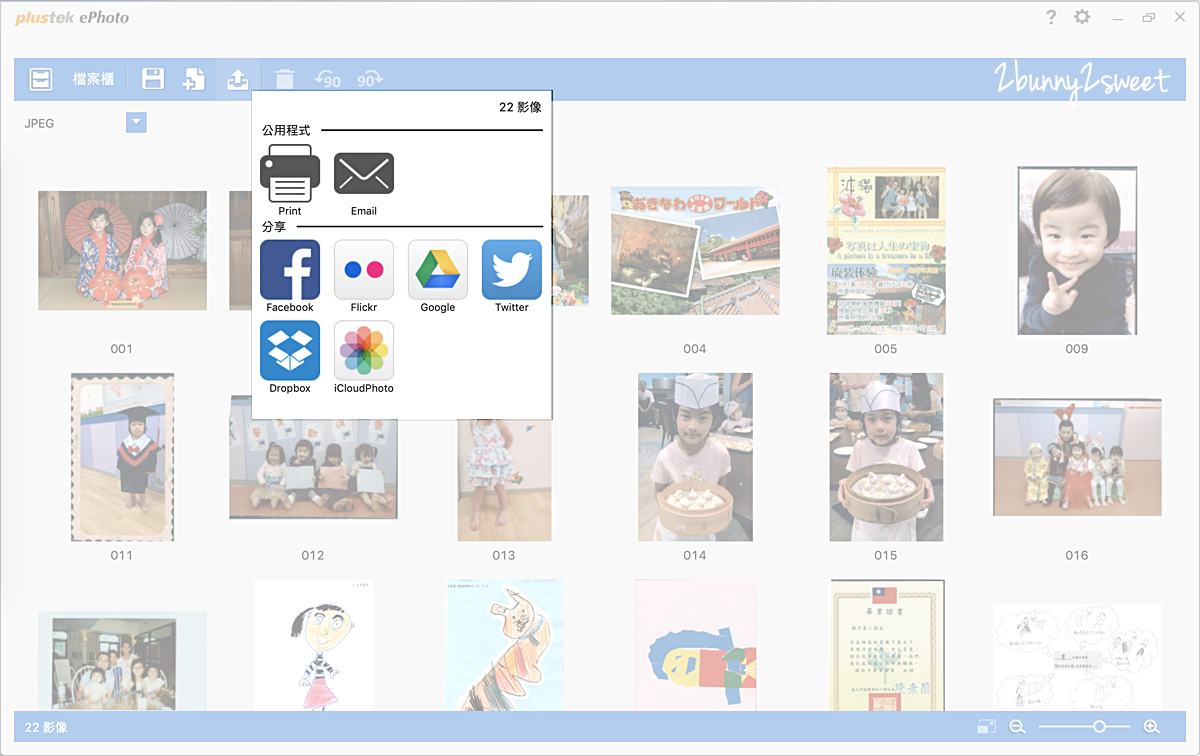Image resolution: width=1200 pixels, height=756 pixels.
Task: Rotate image counterclockwise 90 degrees
Action: click(327, 79)
